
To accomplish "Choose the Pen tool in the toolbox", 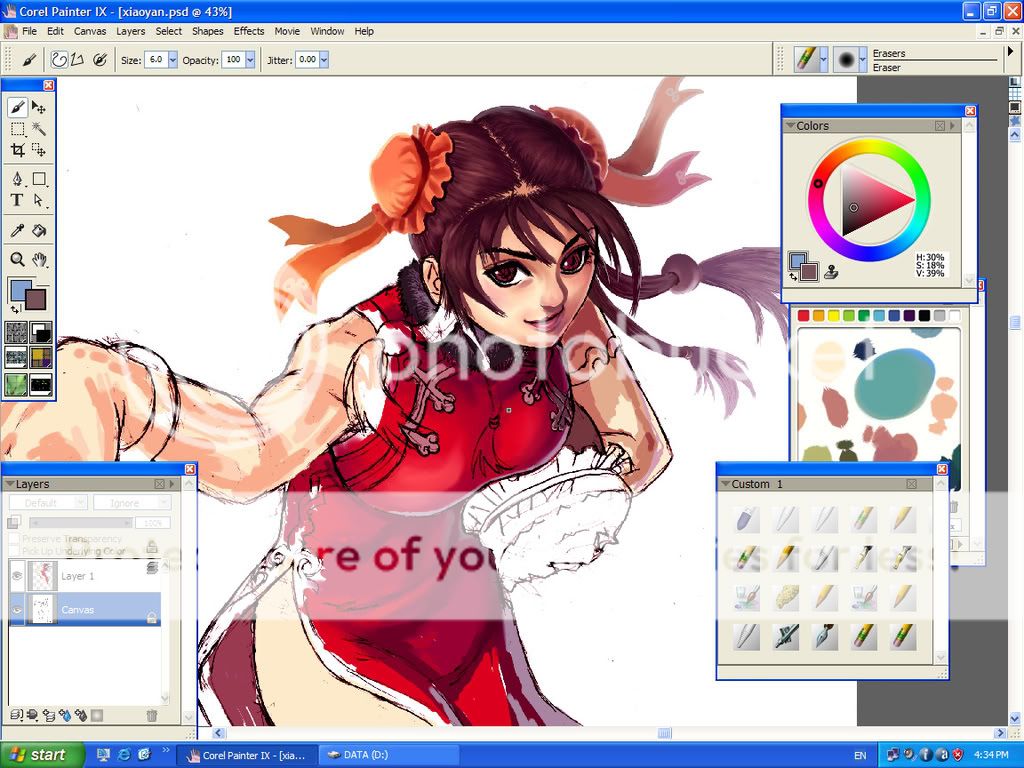I will tap(18, 178).
